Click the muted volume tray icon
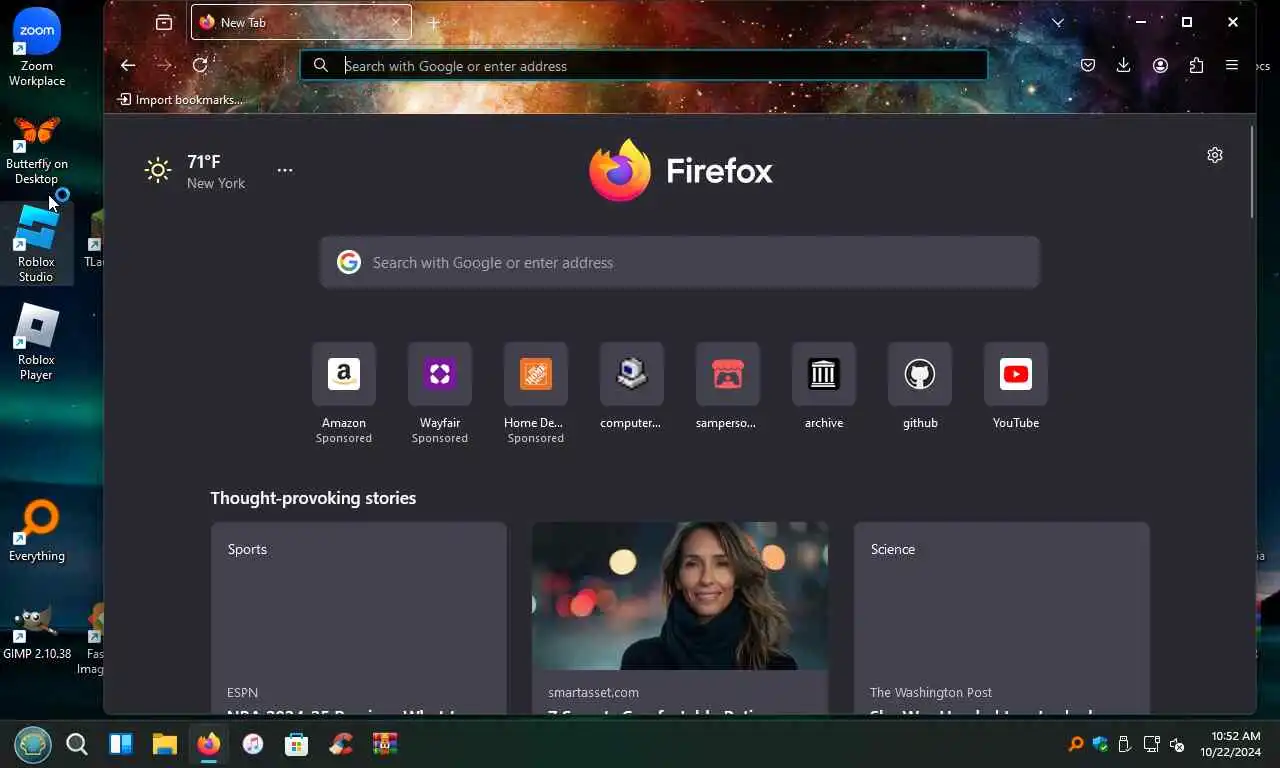This screenshot has height=768, width=1280. [x=1178, y=744]
